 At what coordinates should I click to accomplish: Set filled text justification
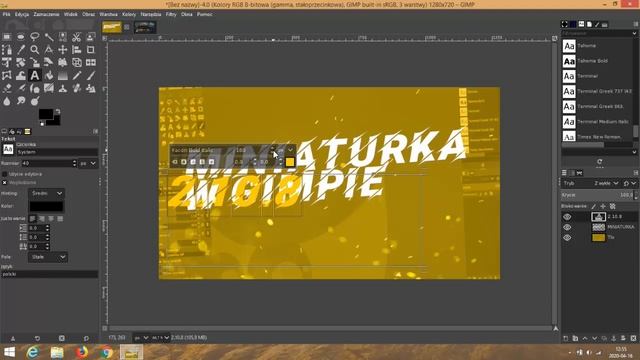[x=60, y=219]
